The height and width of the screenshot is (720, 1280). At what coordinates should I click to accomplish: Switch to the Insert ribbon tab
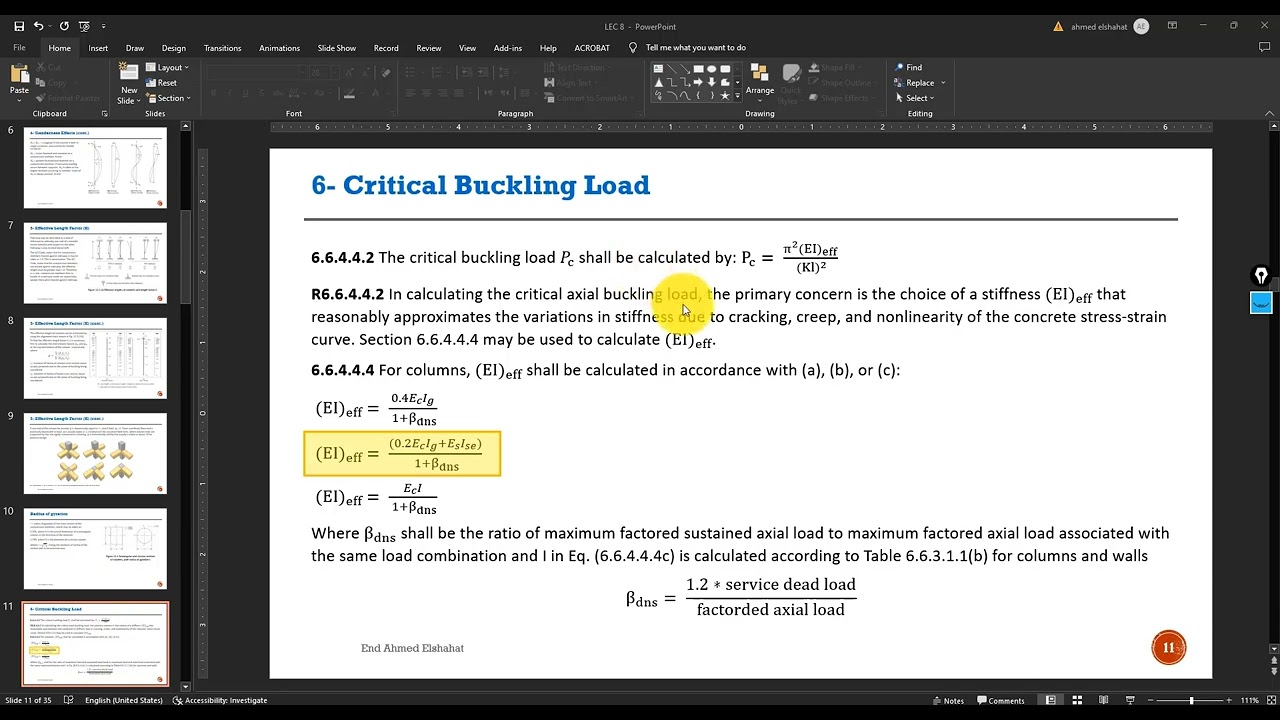click(x=98, y=48)
